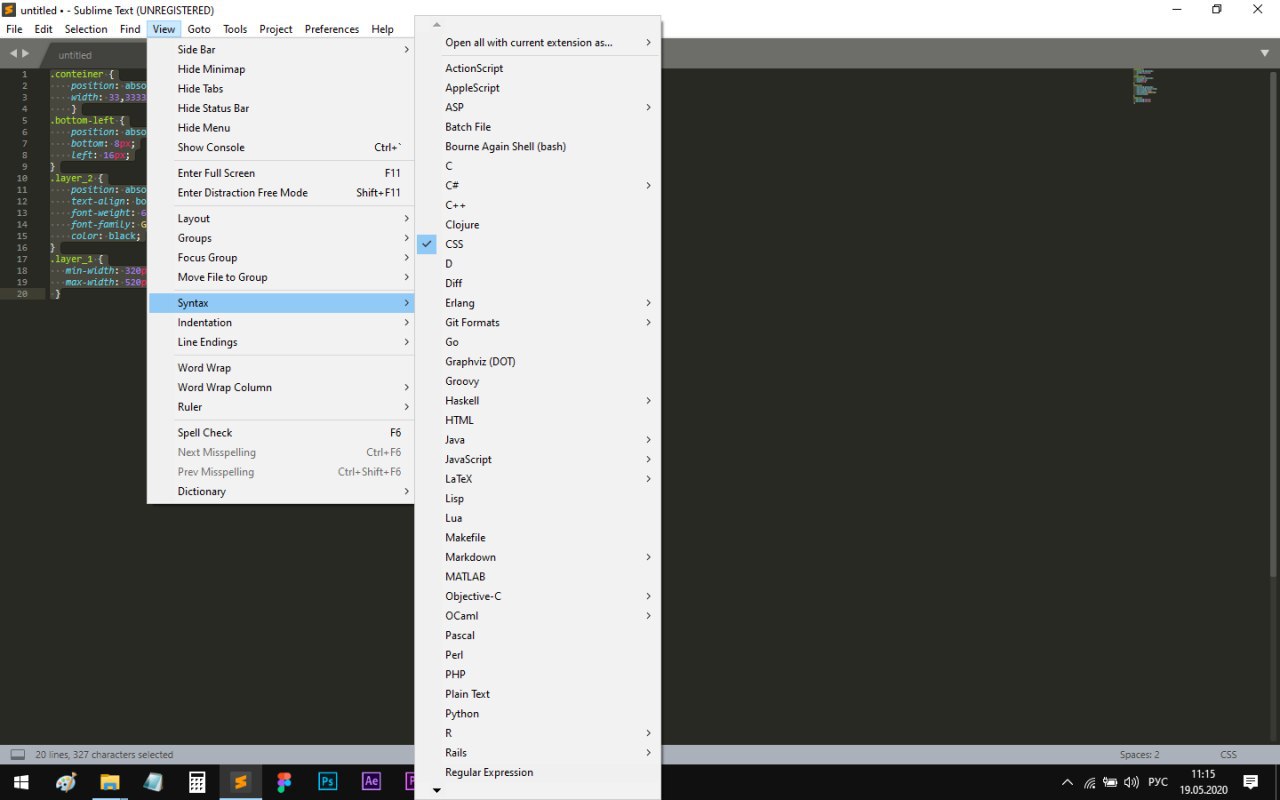This screenshot has width=1280, height=800.
Task: Select Plain Text syntax
Action: (x=538, y=694)
